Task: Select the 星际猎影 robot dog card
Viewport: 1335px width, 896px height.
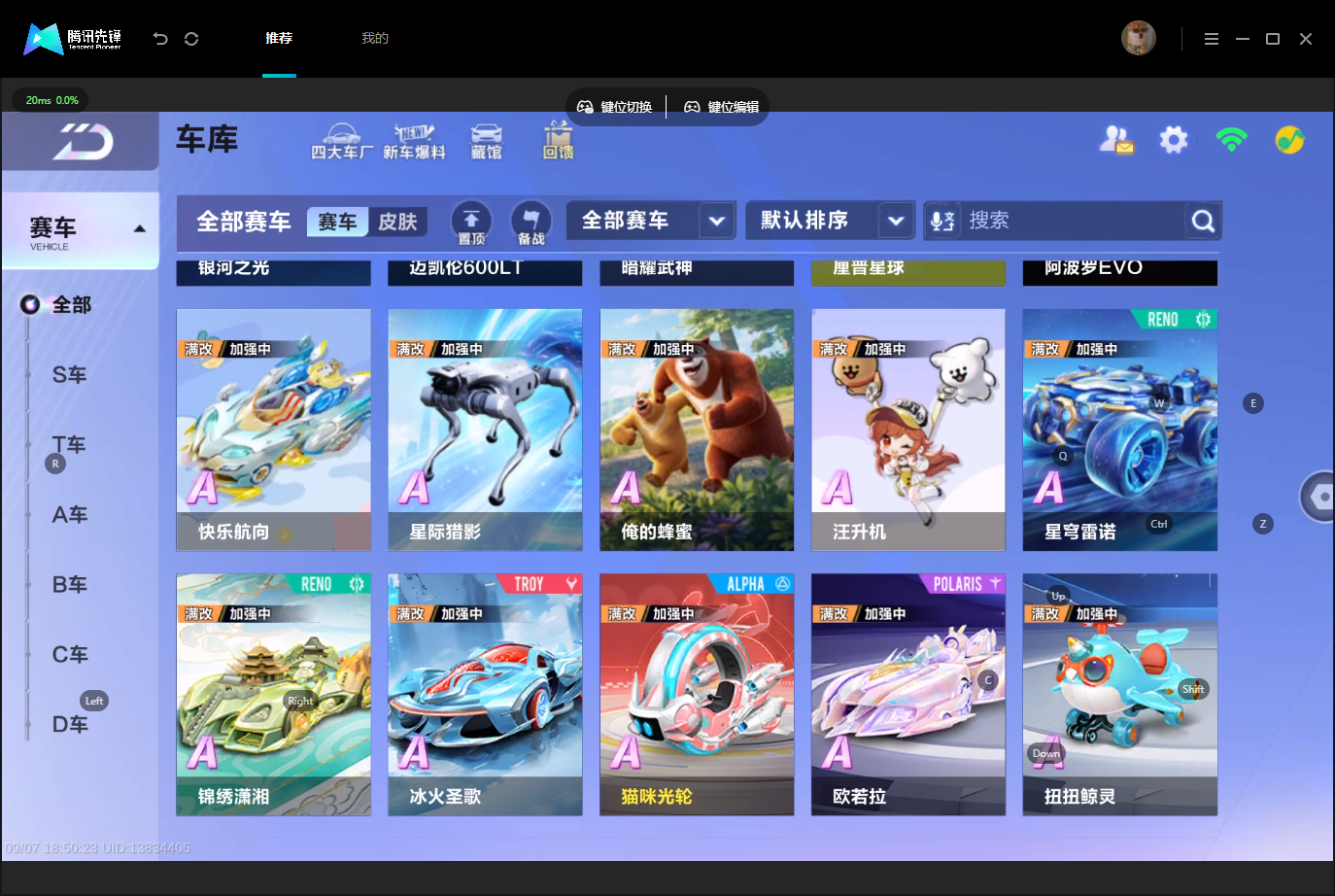Action: [x=485, y=430]
